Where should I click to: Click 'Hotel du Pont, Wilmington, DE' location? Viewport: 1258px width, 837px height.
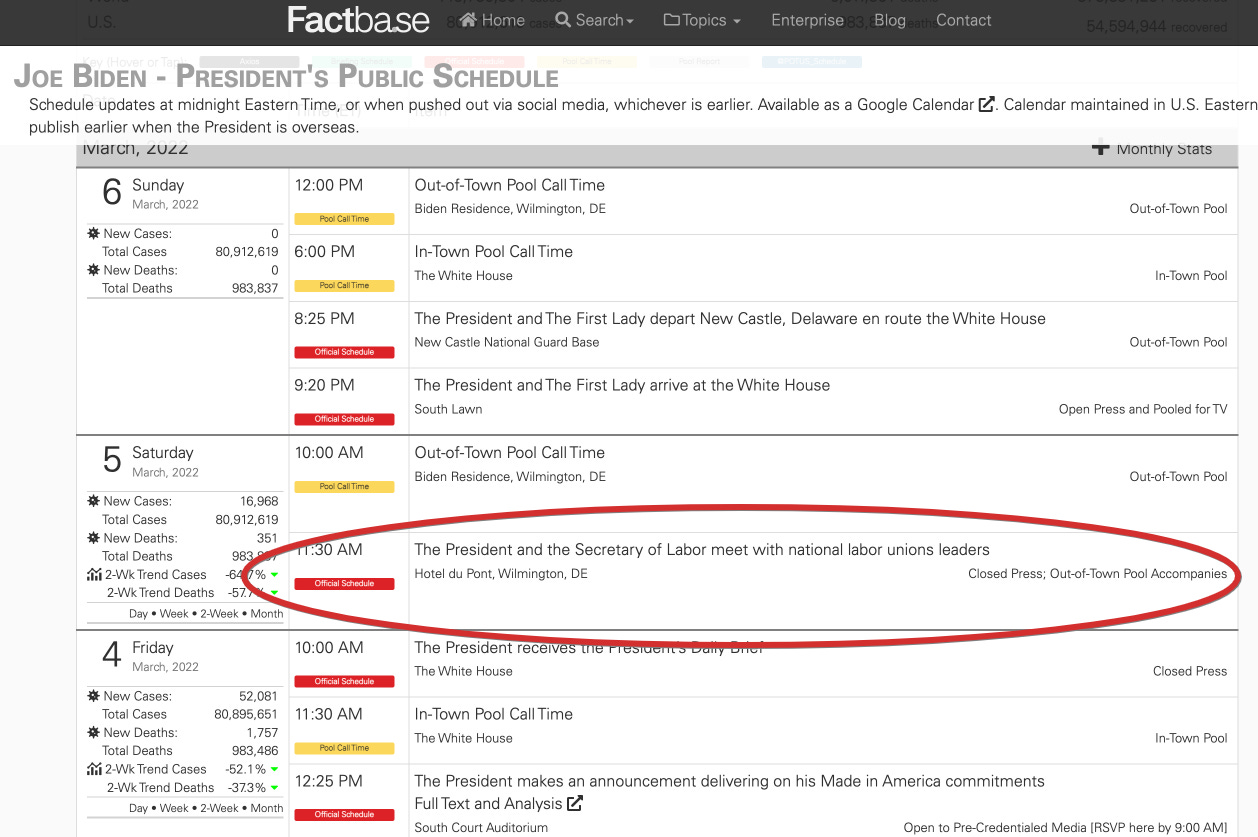click(501, 574)
